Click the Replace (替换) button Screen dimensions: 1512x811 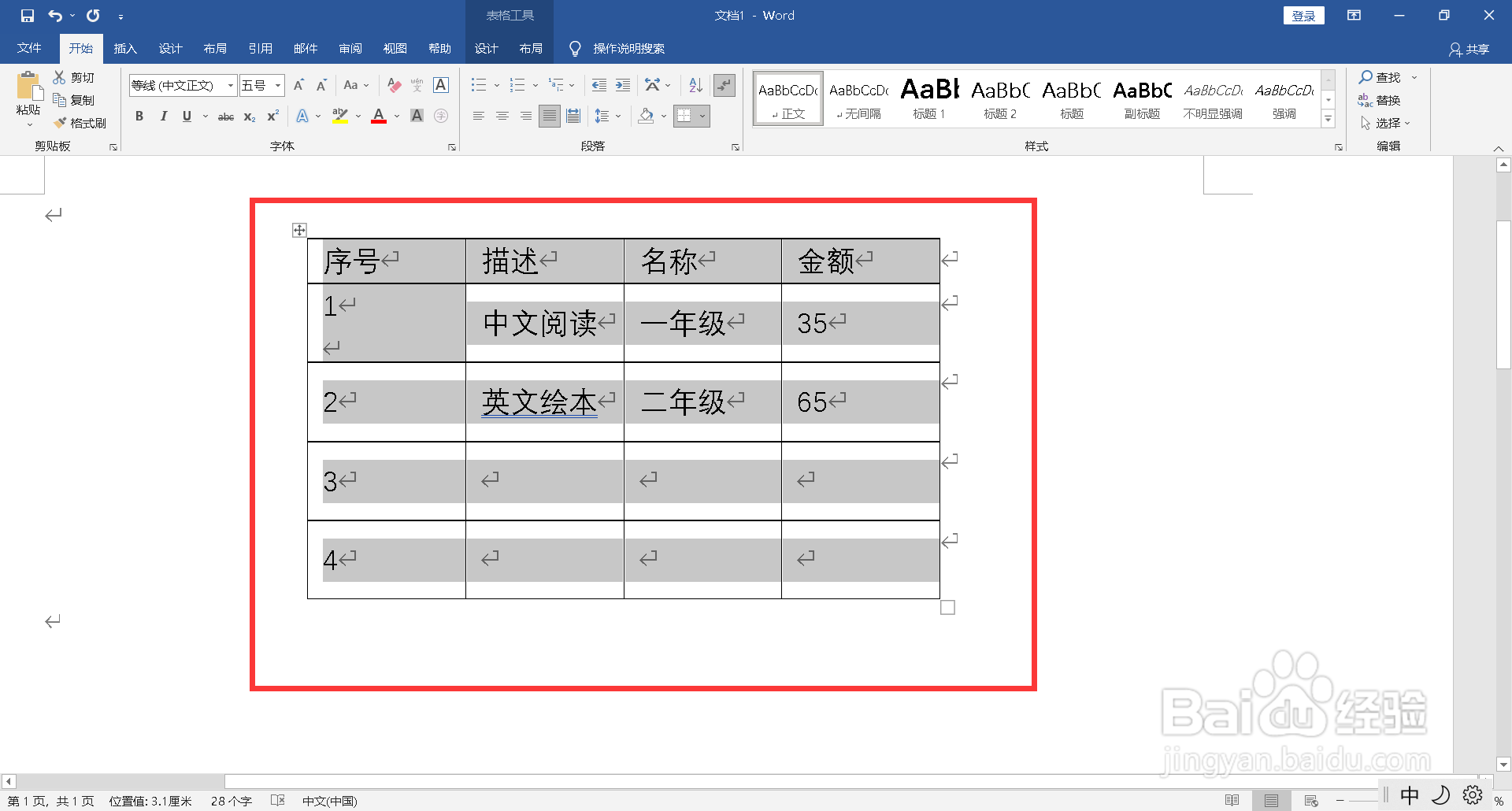(x=1379, y=100)
